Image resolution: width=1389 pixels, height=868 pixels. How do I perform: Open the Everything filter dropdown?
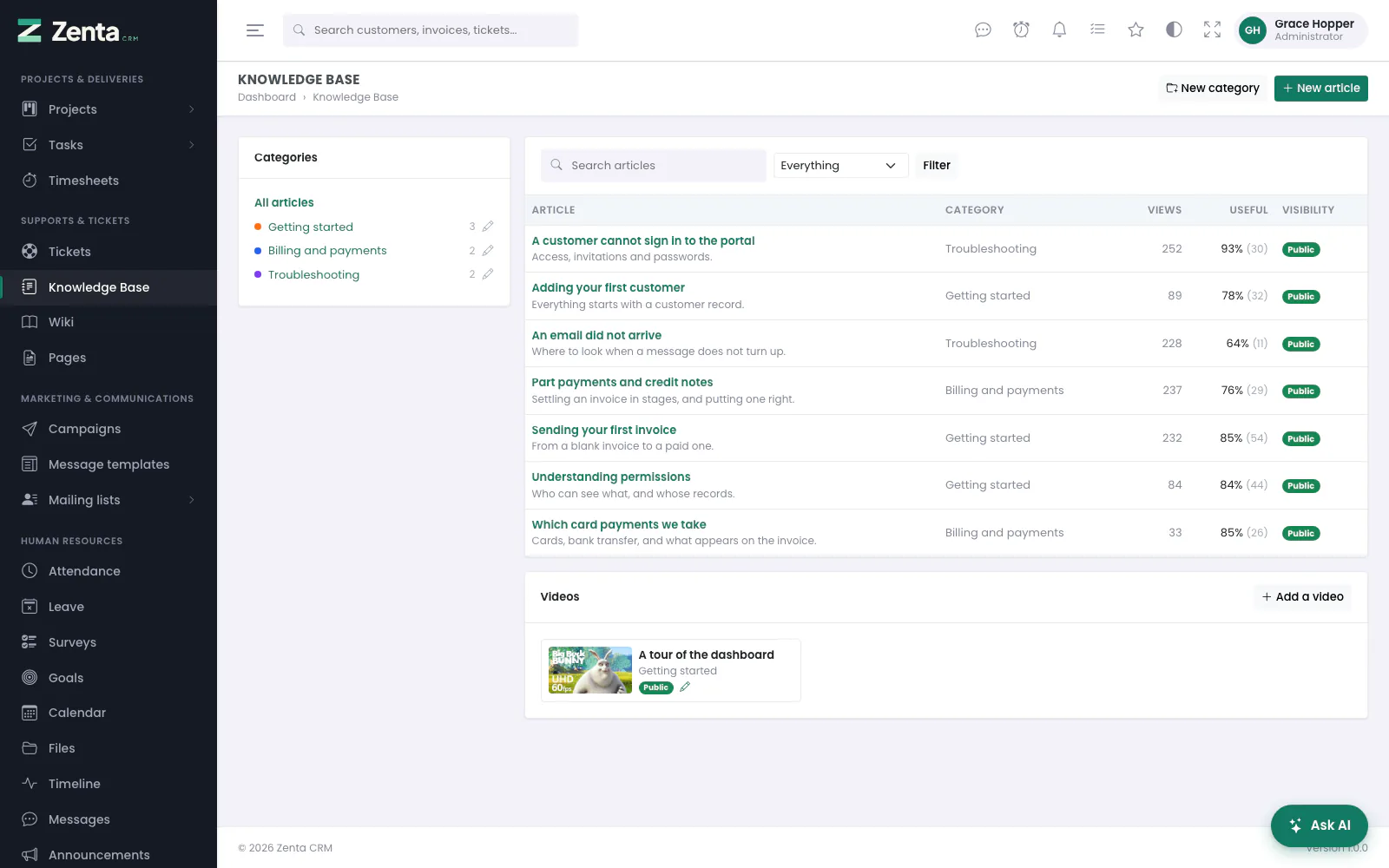point(840,165)
